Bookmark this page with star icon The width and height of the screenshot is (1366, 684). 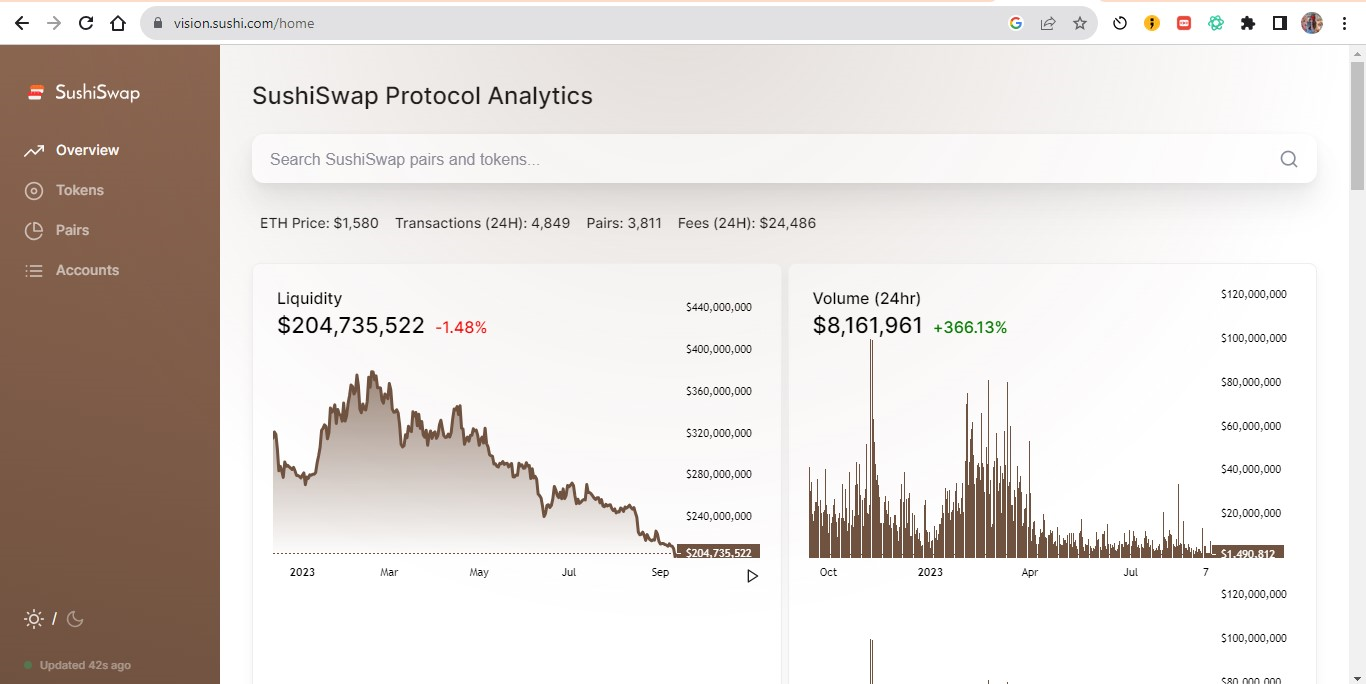pyautogui.click(x=1080, y=23)
